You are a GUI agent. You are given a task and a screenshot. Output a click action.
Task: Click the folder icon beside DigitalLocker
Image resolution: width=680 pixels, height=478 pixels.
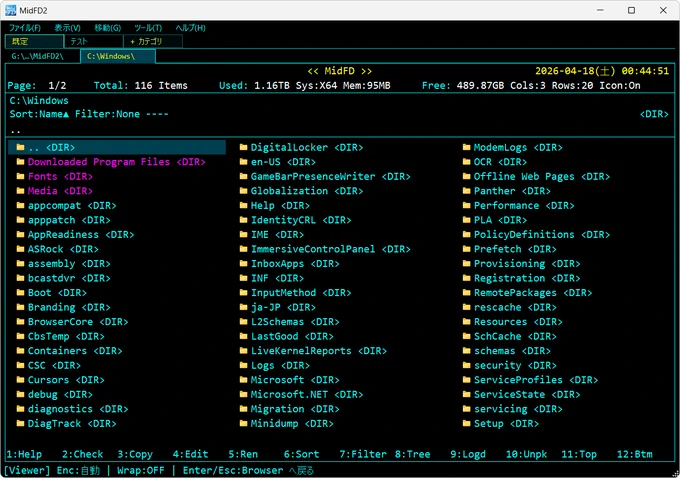point(243,147)
